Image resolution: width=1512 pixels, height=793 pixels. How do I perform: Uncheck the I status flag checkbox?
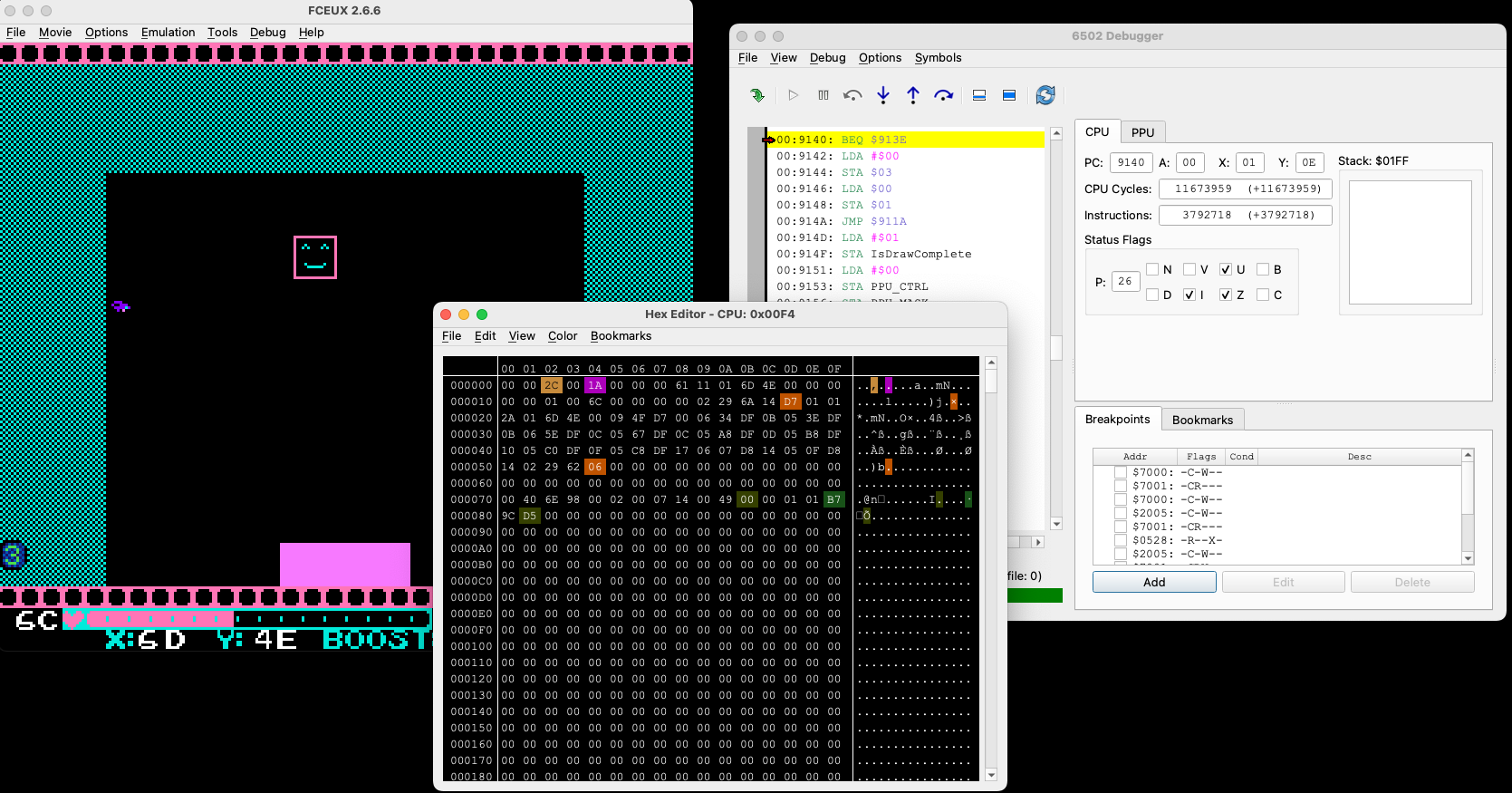click(x=1189, y=295)
